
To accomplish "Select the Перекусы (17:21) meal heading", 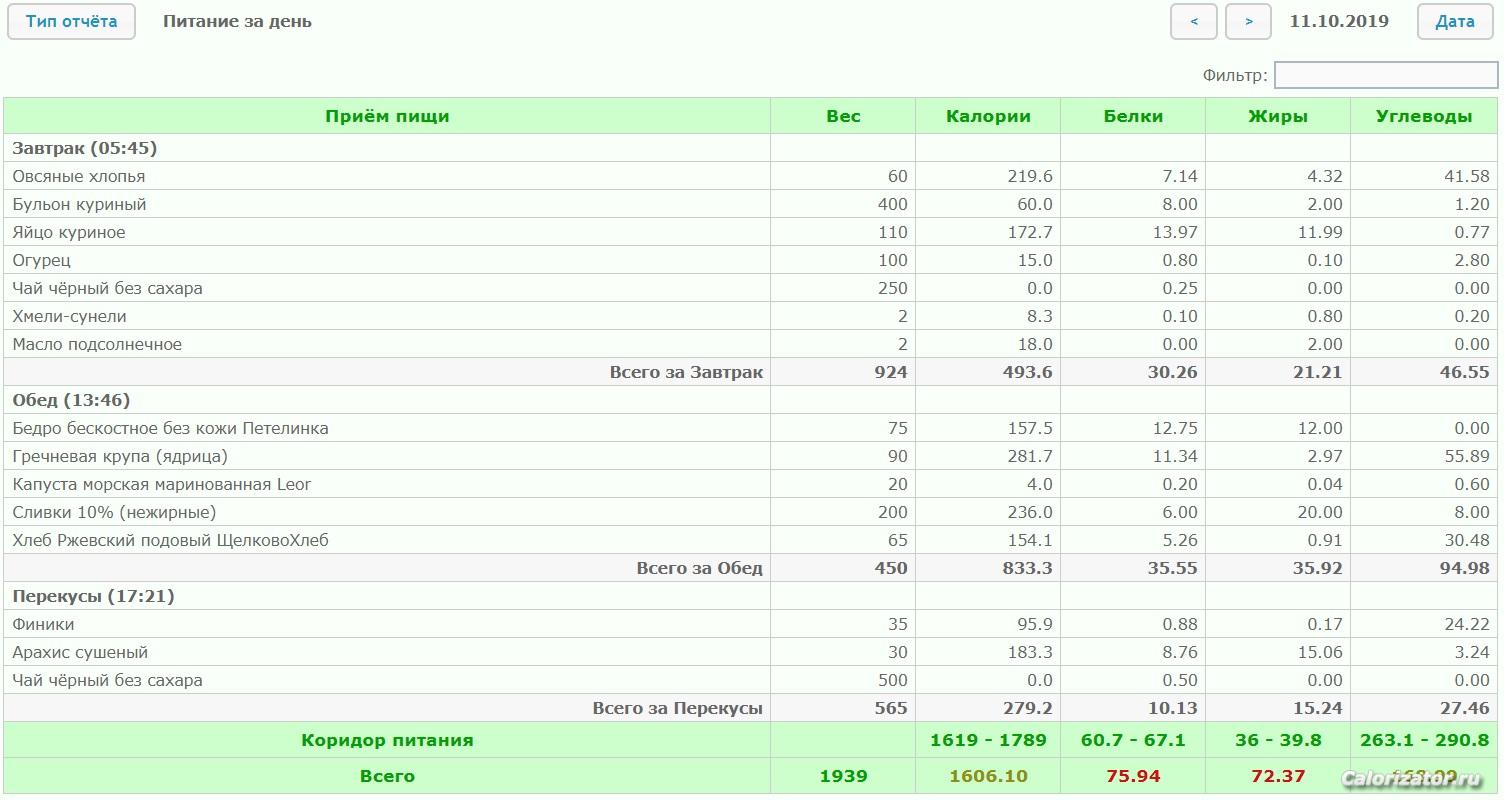I will [x=93, y=596].
